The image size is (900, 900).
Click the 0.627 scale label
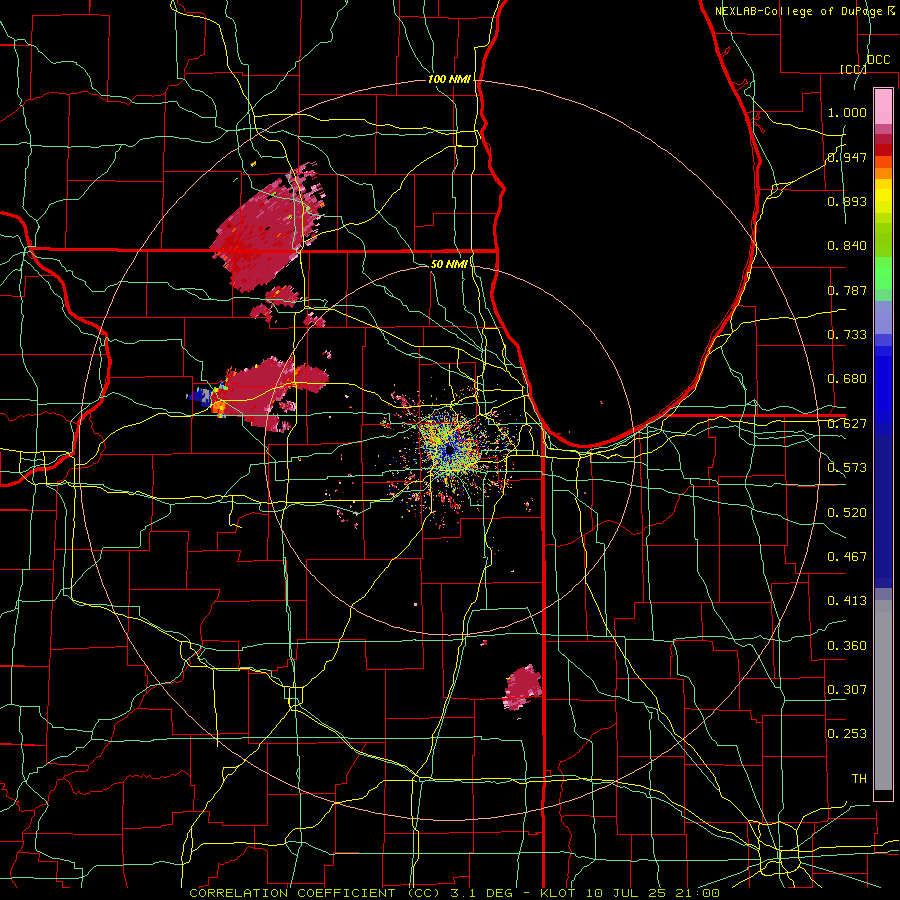point(847,424)
